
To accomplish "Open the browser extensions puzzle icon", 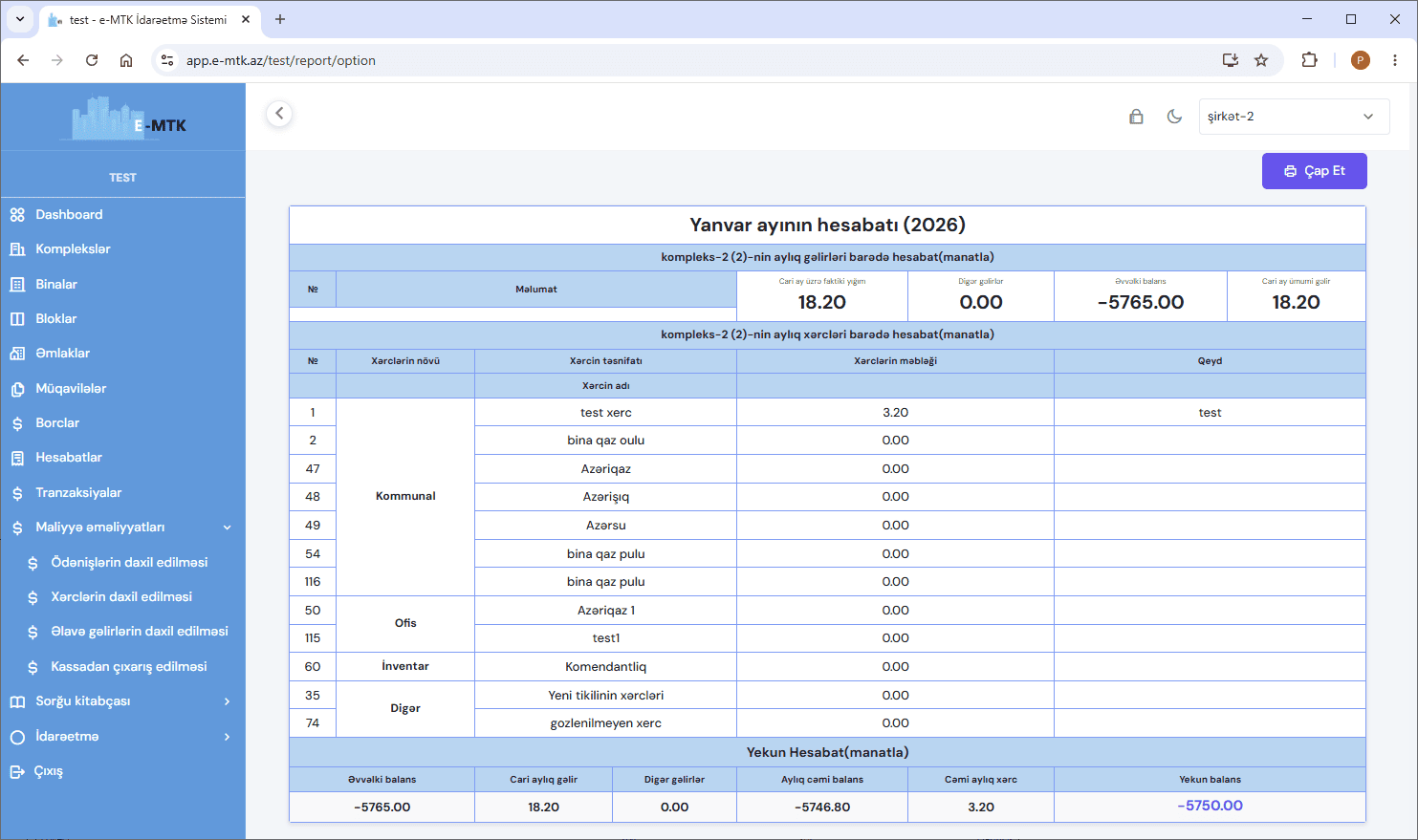I will (x=1309, y=60).
